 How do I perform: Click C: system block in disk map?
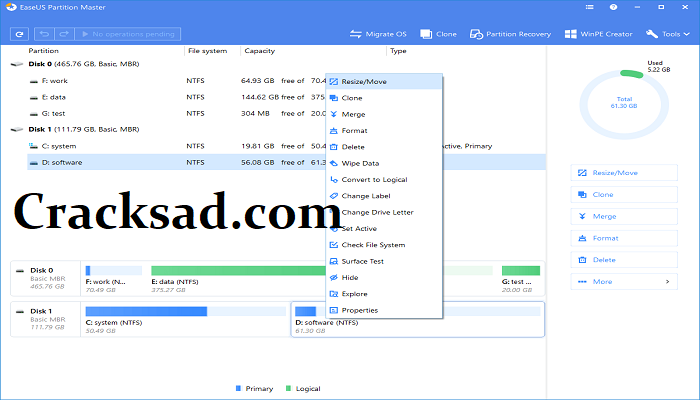[x=185, y=320]
